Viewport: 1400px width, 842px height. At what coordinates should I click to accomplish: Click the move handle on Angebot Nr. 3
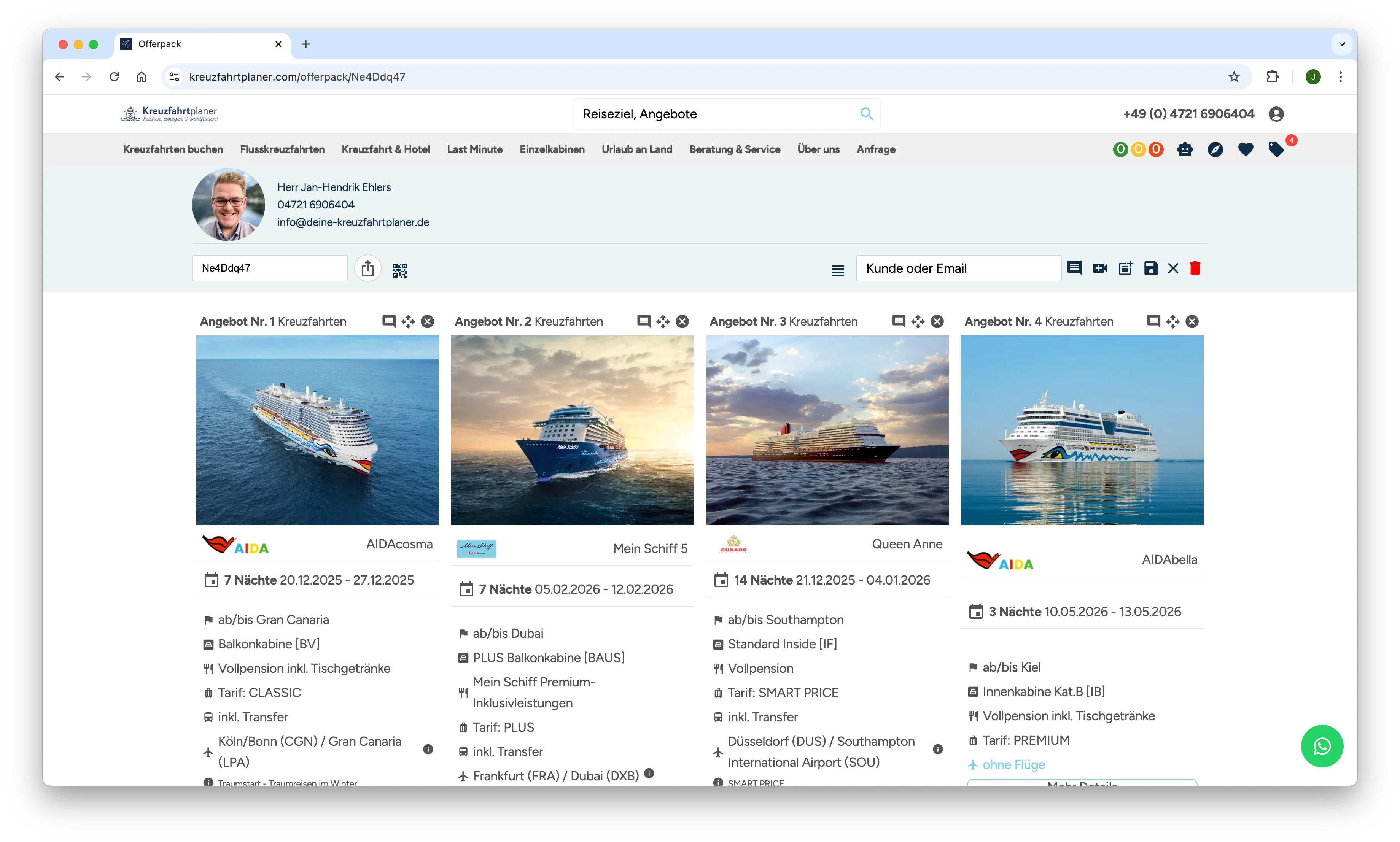coord(918,322)
